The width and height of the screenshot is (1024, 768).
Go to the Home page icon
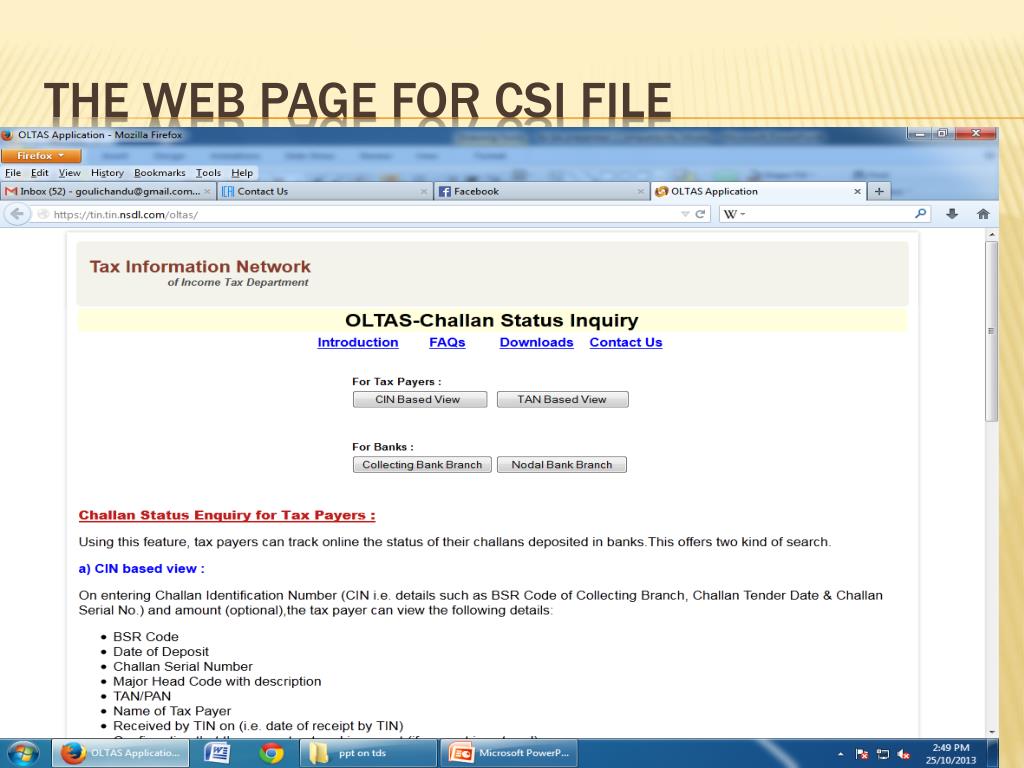983,214
